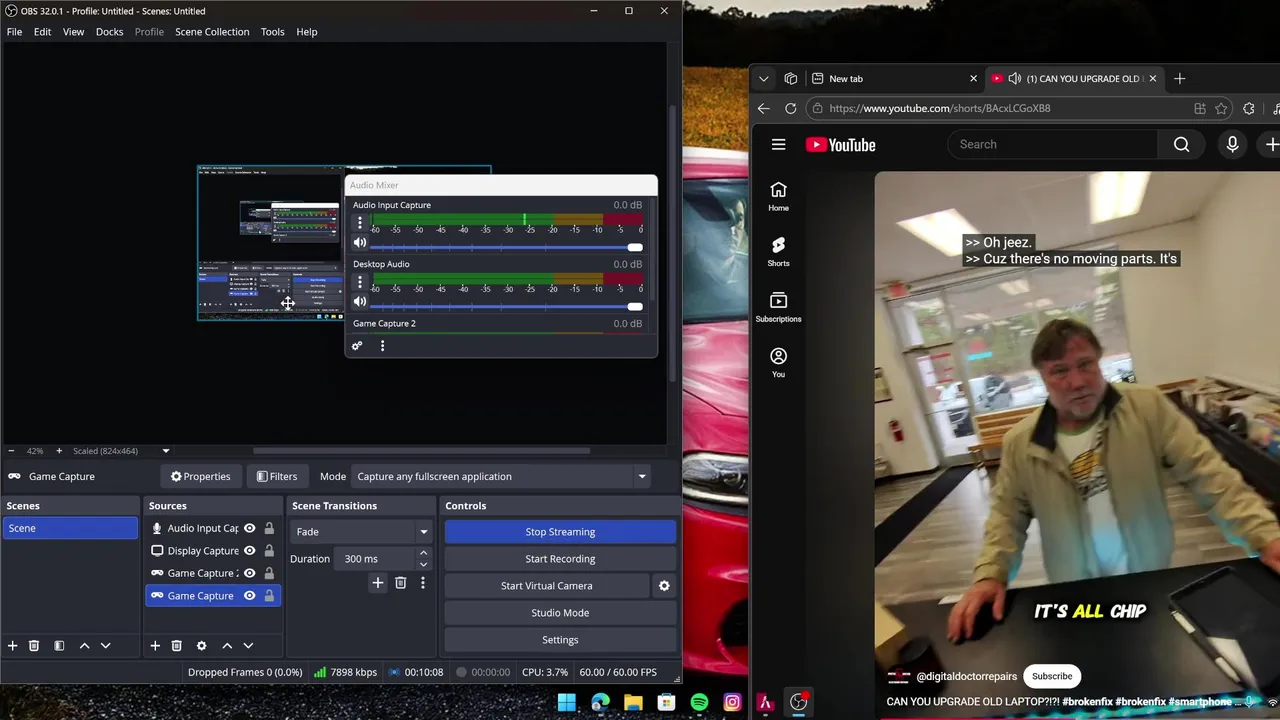1280x720 pixels.
Task: Open browser tab list dropdown chevron
Action: (x=763, y=78)
